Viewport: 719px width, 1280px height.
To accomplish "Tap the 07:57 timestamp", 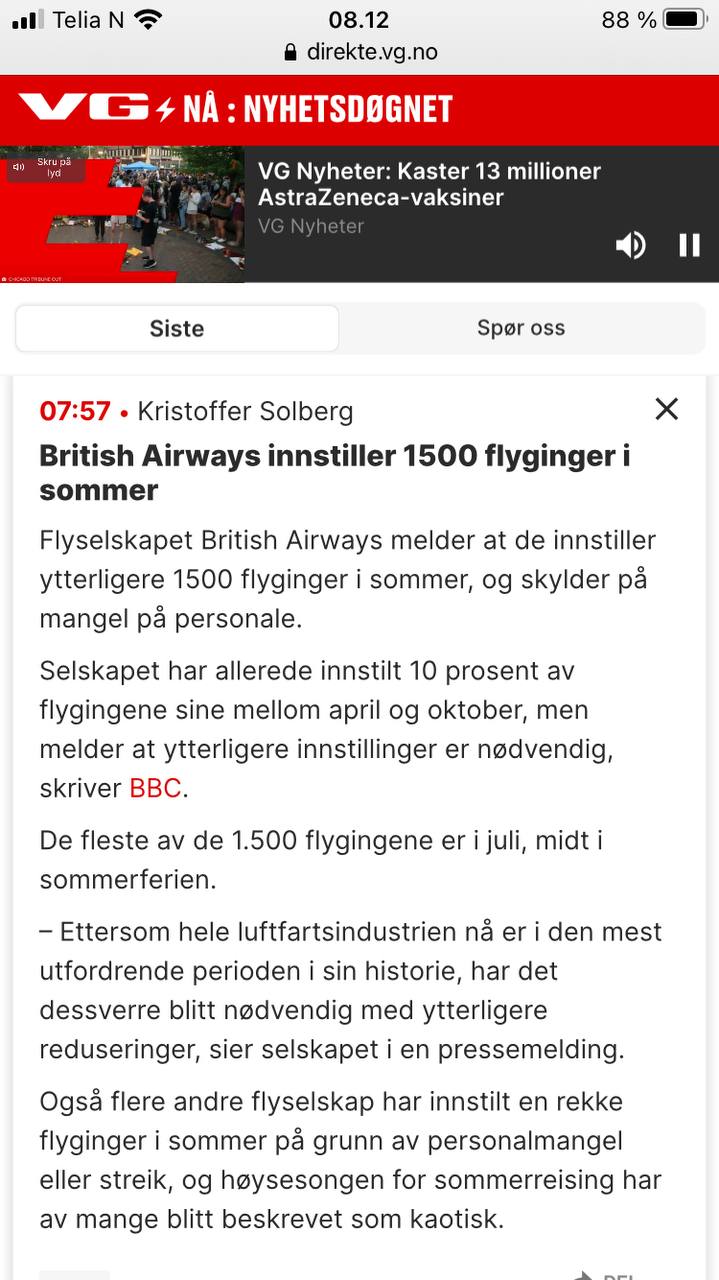I will point(75,411).
